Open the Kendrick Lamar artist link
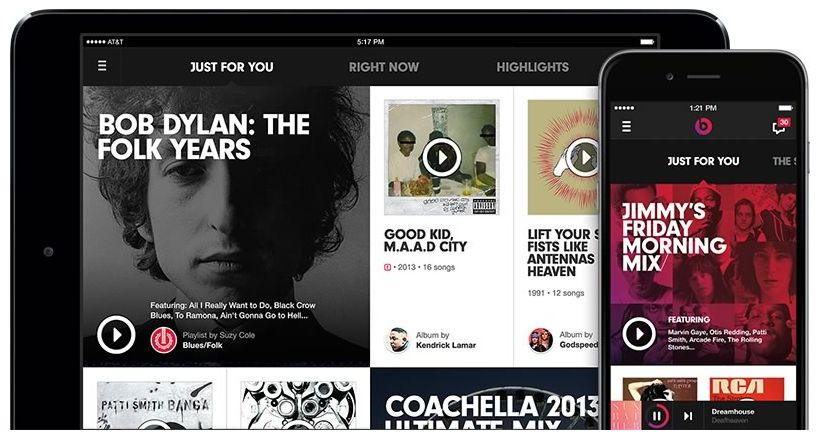This screenshot has height=440, width=820. click(x=446, y=345)
